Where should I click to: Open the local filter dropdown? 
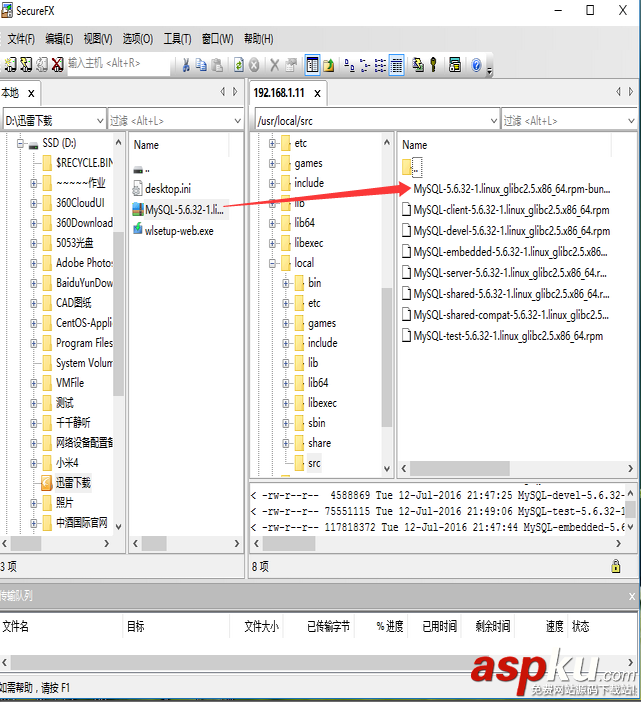pos(237,120)
